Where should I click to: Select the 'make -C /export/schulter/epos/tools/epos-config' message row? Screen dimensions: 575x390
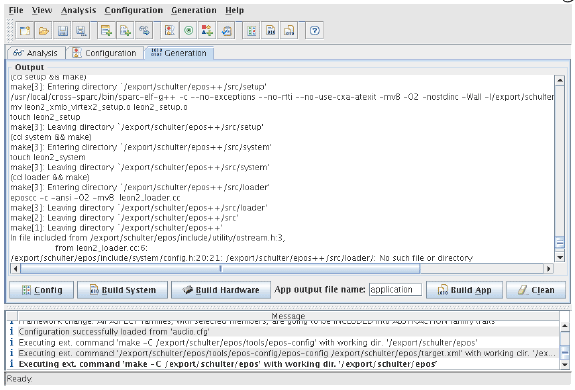[283, 343]
